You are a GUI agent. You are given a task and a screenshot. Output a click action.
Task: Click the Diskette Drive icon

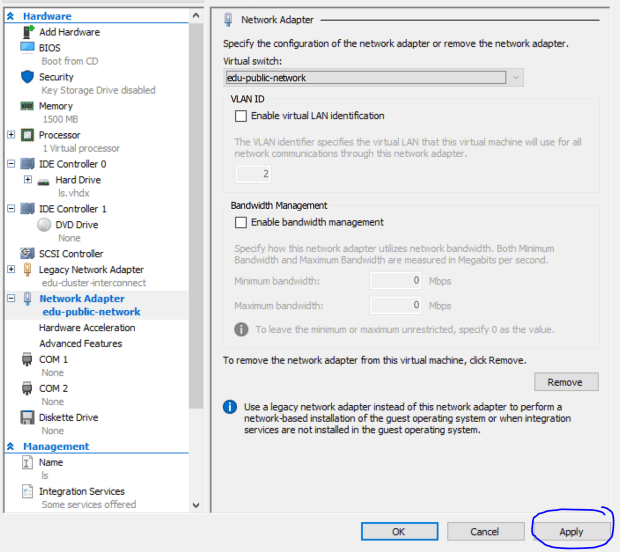point(27,417)
